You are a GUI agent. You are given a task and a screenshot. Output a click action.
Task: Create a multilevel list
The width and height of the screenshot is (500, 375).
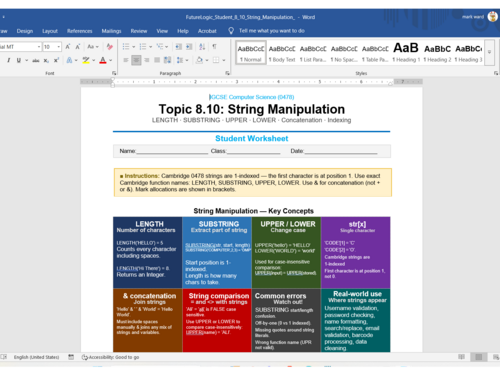click(160, 47)
